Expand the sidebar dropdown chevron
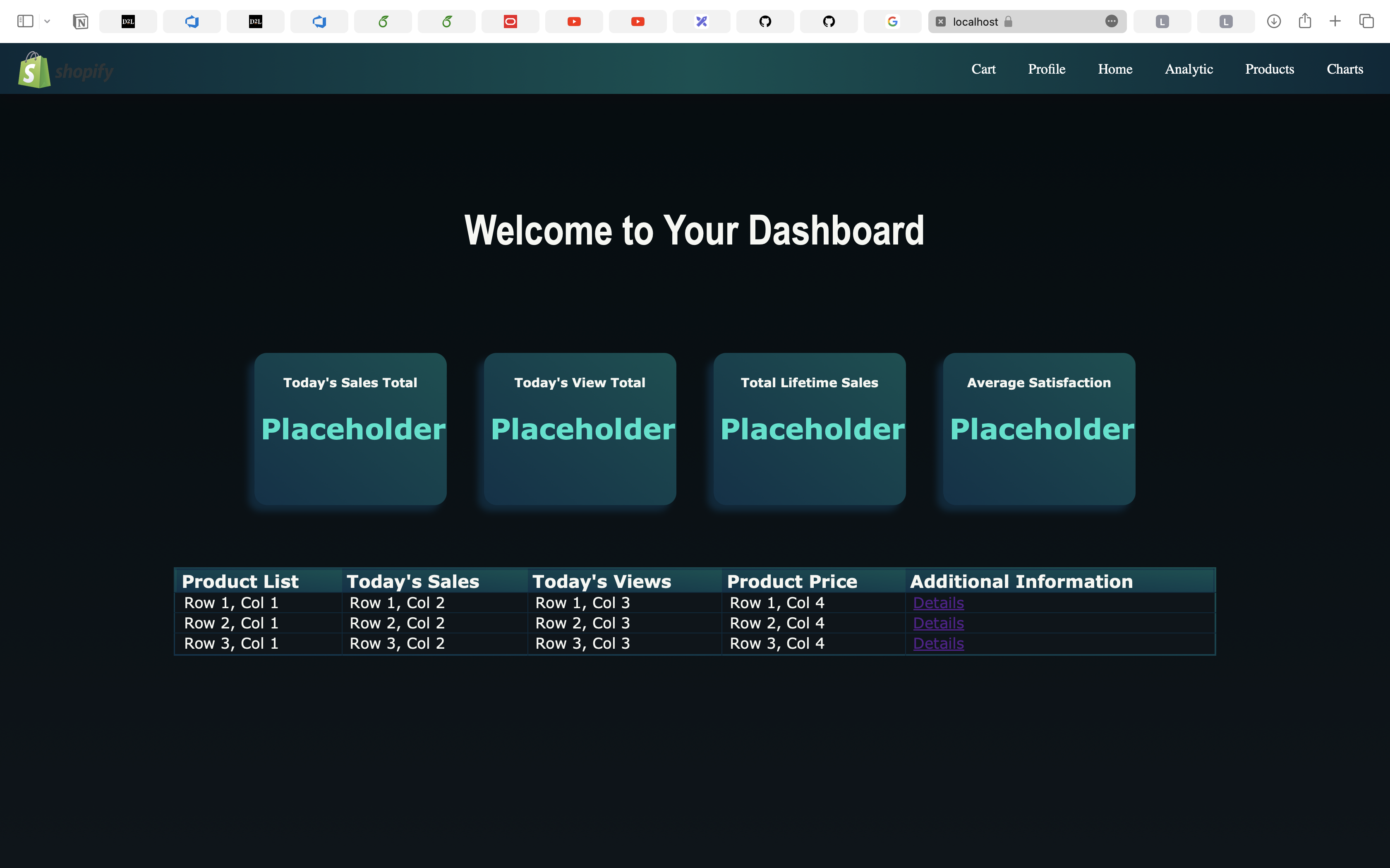The image size is (1390, 868). point(48,21)
